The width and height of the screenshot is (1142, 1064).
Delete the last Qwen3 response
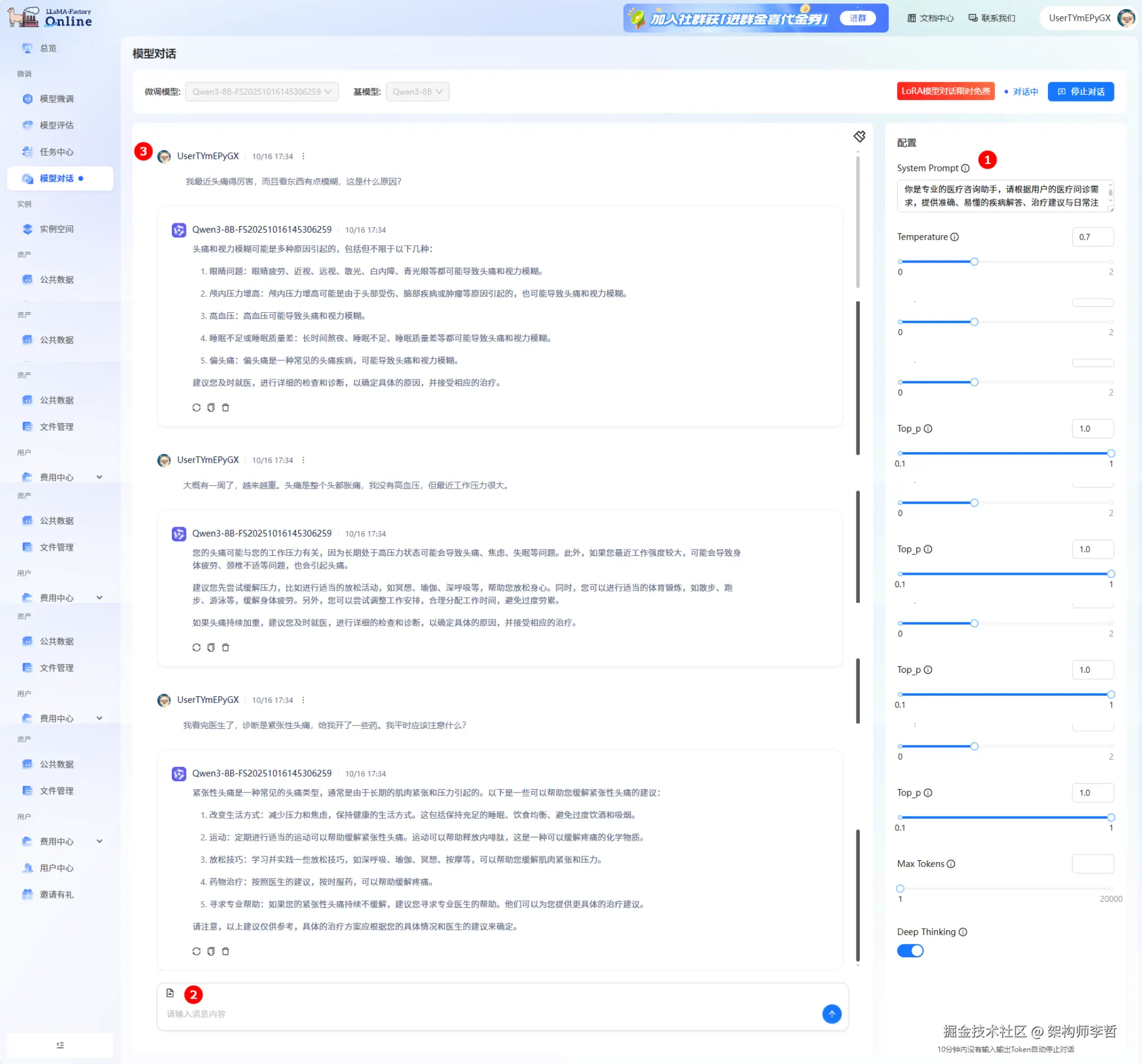pos(225,951)
